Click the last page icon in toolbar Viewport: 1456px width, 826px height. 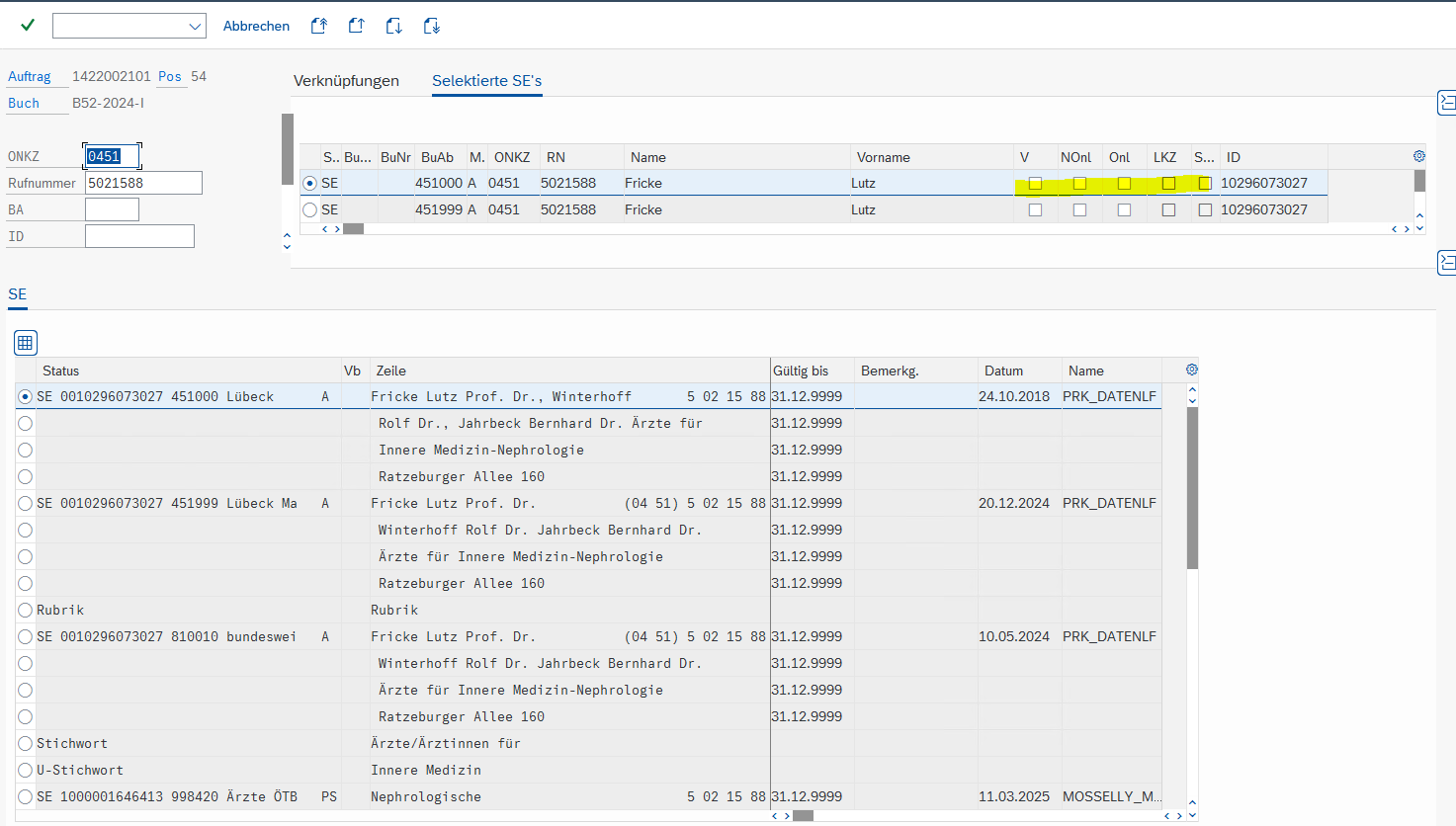[432, 26]
